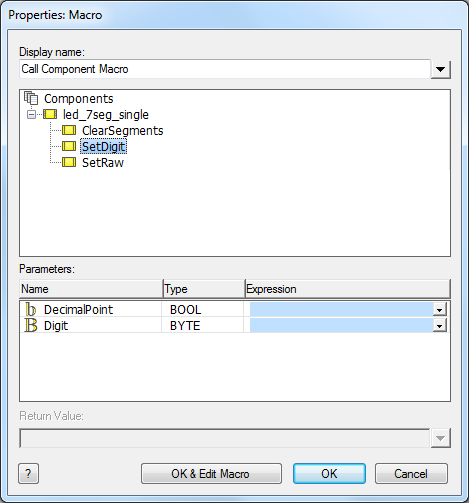Screen dimensions: 469x503
Task: Confirm with the OK button
Action: click(329, 473)
